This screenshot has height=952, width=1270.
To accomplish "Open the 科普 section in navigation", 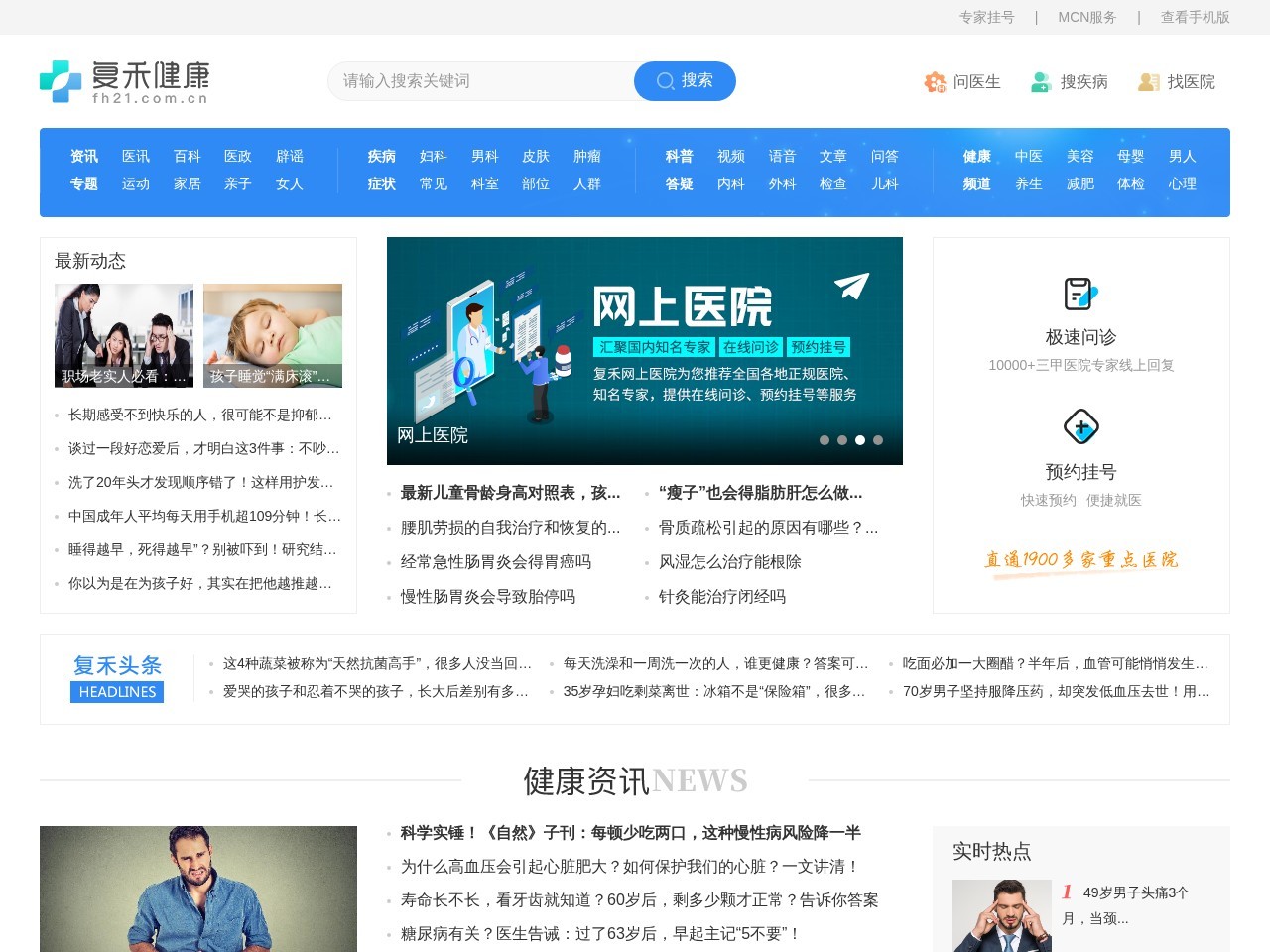I will [x=679, y=156].
